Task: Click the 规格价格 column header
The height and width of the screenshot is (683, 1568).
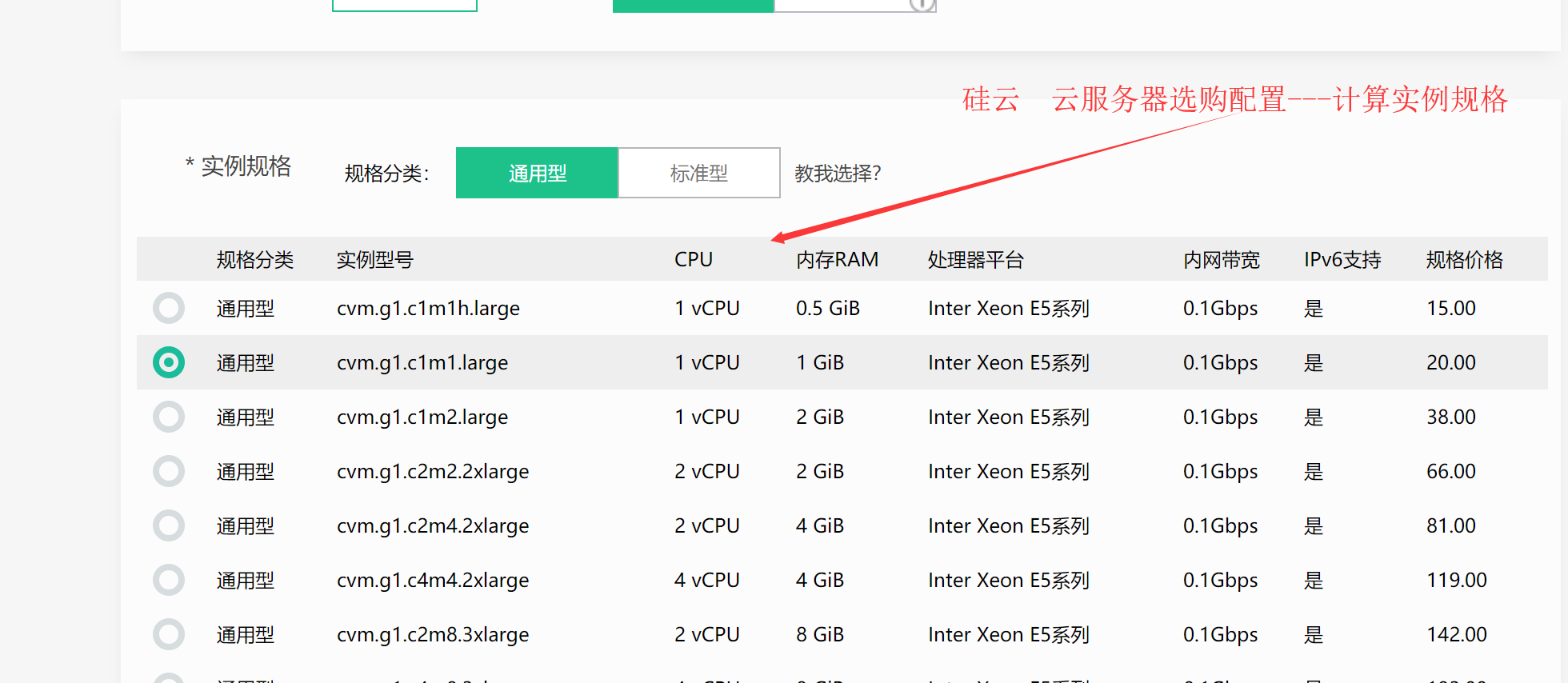Action: (x=1465, y=260)
